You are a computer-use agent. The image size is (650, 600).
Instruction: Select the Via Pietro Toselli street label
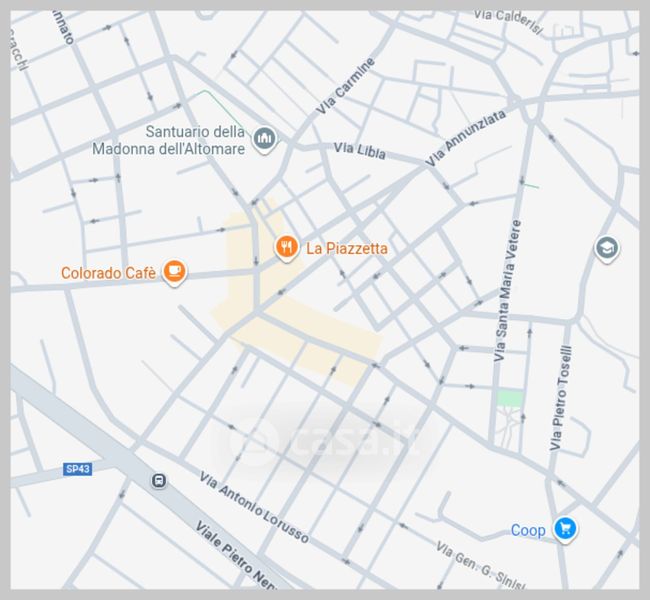coord(561,398)
